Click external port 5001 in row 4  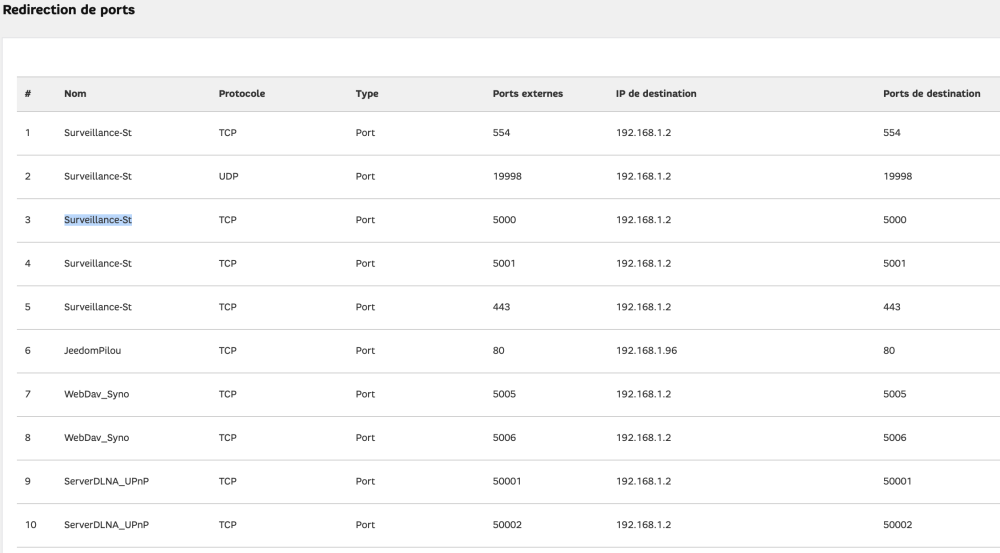coord(505,264)
